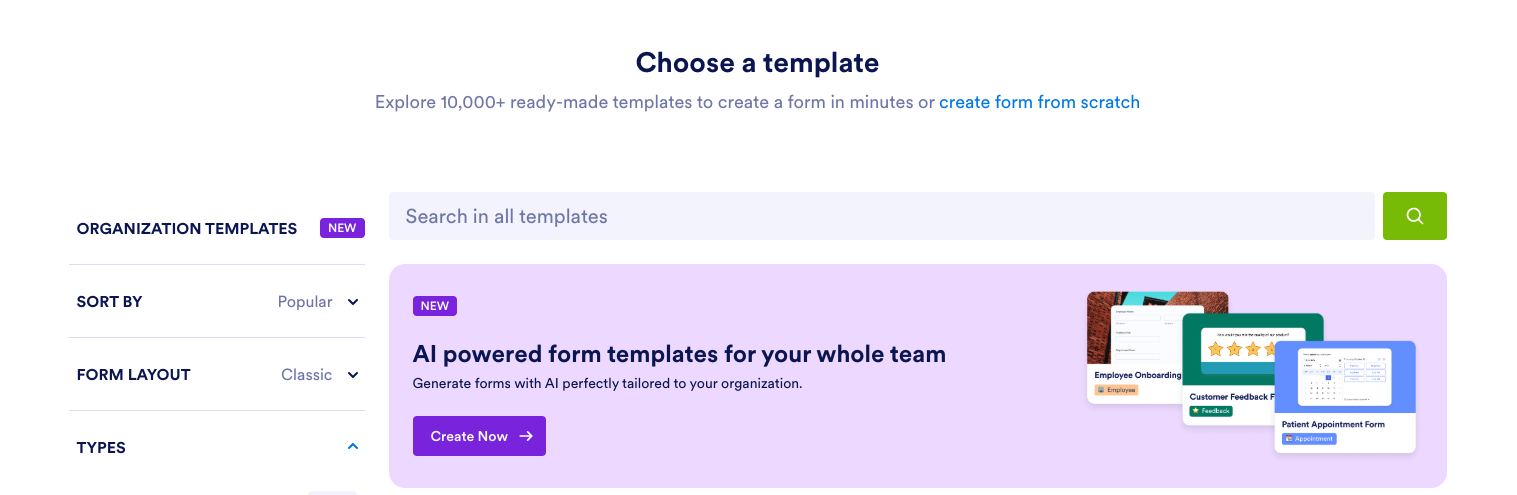
Task: Focus the Search in all templates field
Action: coord(880,216)
